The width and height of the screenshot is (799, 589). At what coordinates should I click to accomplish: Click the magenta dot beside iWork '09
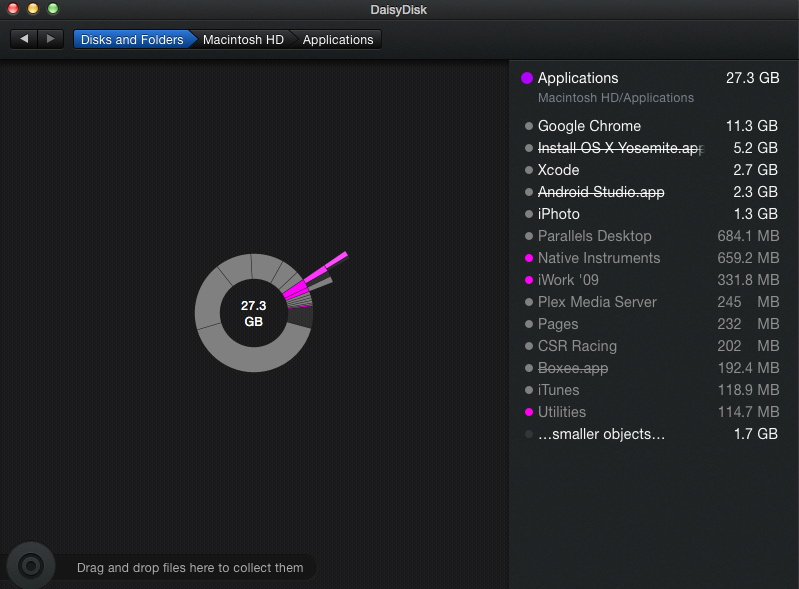click(x=529, y=280)
